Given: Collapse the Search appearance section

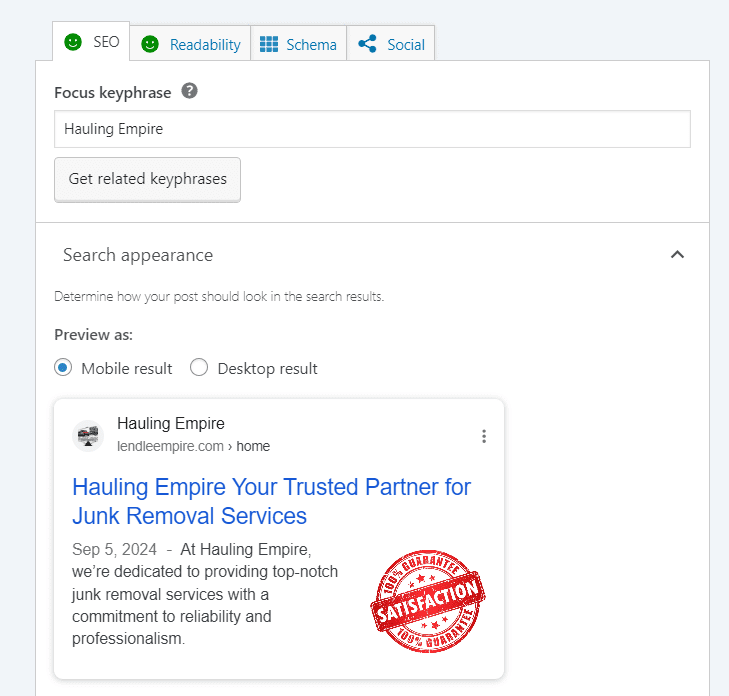Looking at the screenshot, I should point(677,254).
